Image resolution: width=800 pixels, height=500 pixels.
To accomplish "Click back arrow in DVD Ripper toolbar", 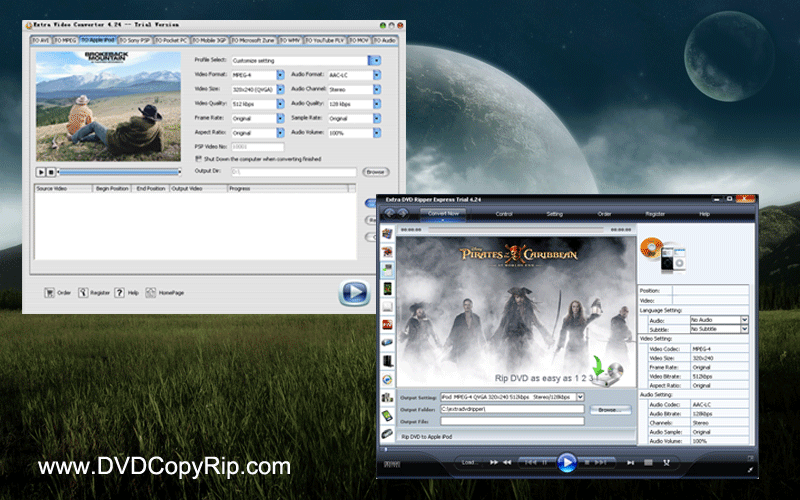I will [x=390, y=213].
